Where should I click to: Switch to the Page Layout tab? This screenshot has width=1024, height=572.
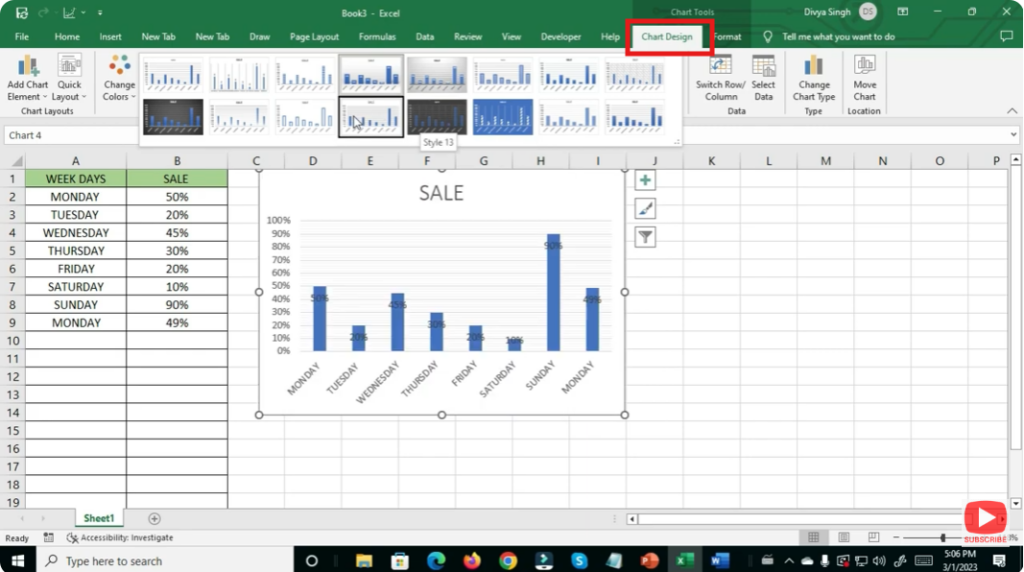click(314, 37)
